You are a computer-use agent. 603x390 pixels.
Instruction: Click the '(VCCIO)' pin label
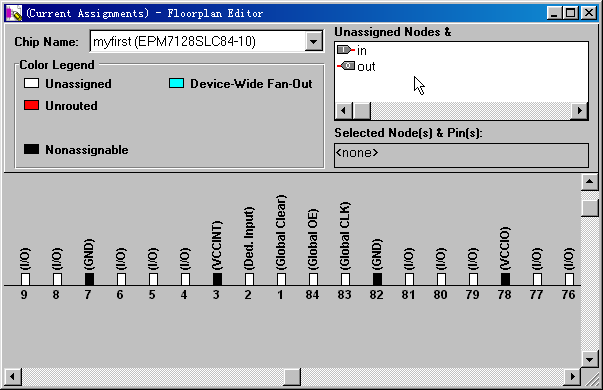[505, 248]
